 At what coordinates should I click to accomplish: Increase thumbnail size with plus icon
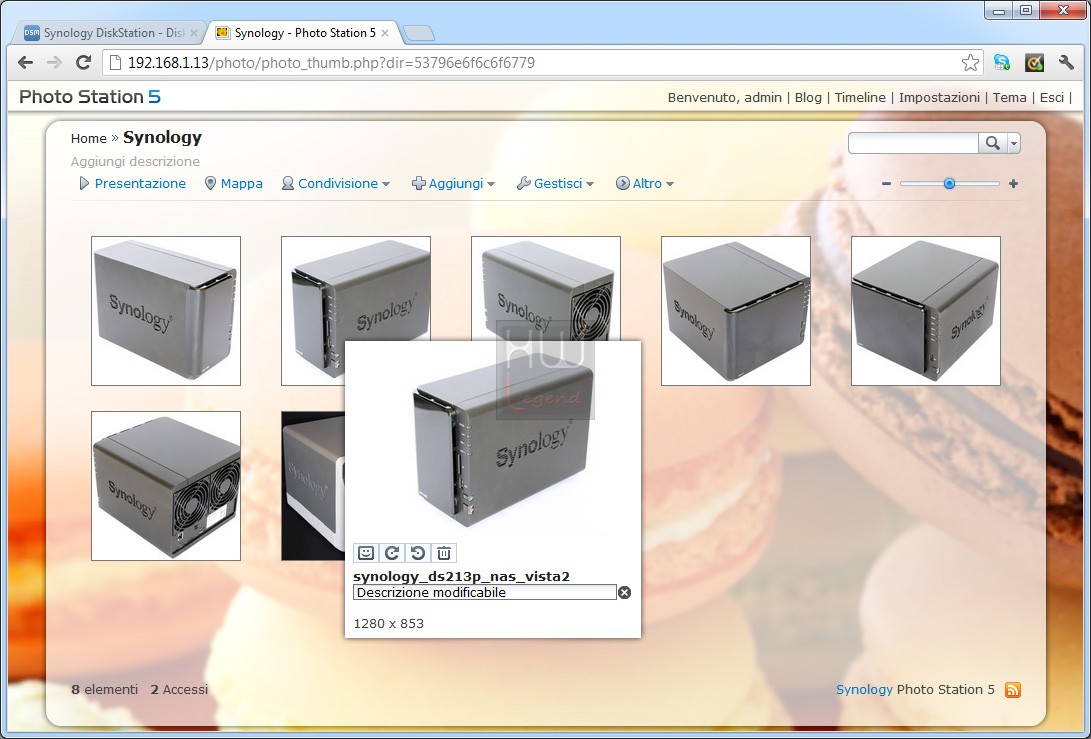[1013, 184]
